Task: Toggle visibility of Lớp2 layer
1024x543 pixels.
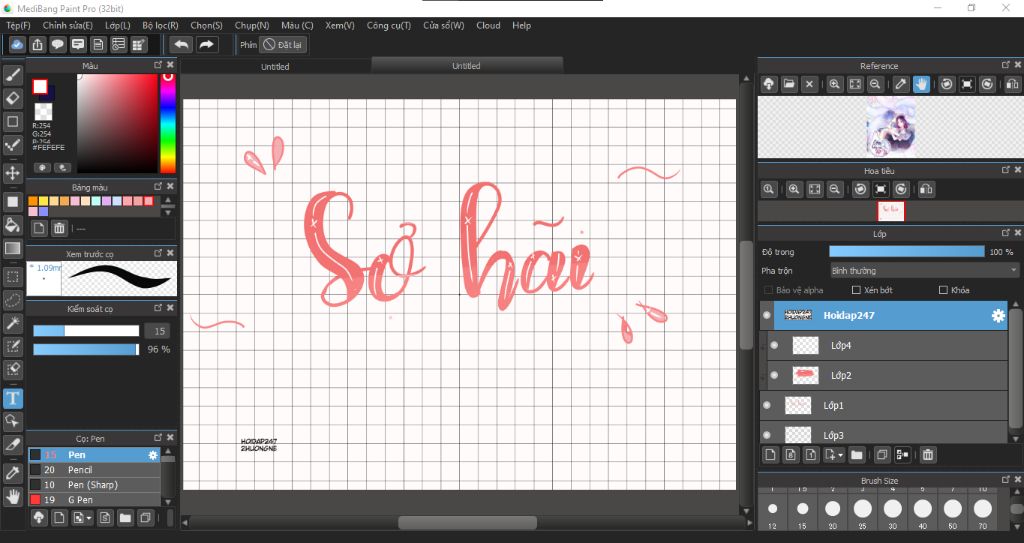Action: coord(775,376)
